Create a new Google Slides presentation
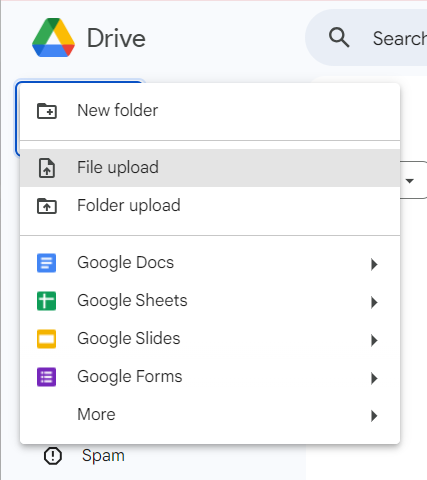 (x=210, y=339)
